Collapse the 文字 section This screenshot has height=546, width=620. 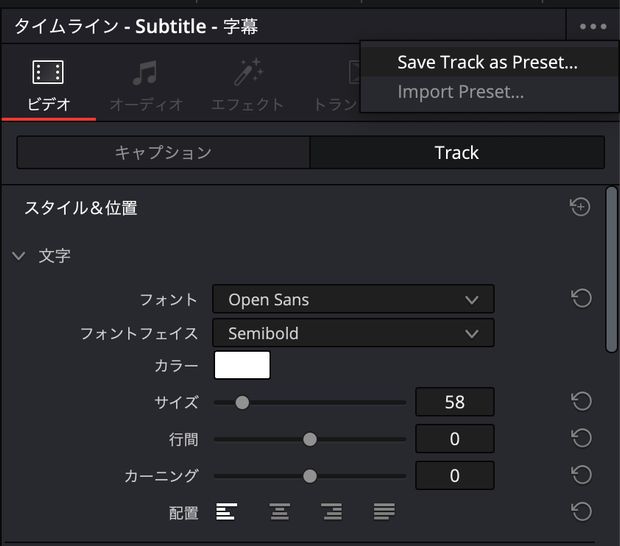18,256
